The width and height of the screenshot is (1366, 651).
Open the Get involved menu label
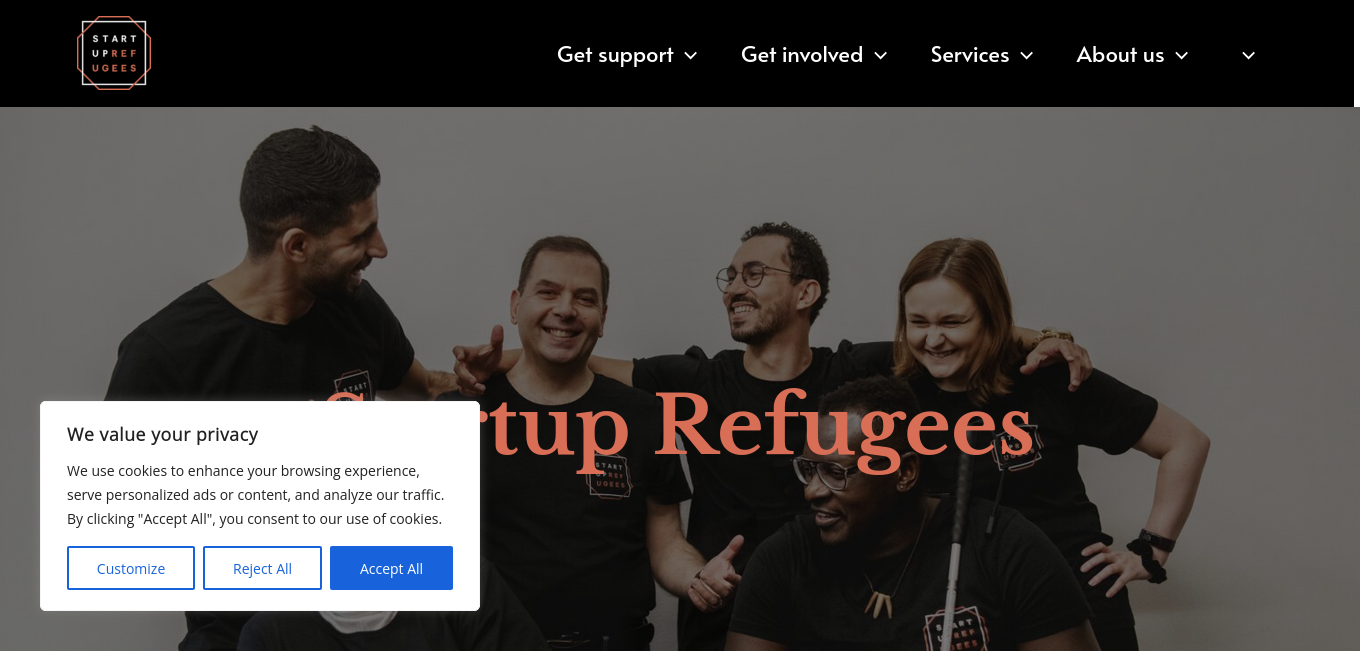802,55
